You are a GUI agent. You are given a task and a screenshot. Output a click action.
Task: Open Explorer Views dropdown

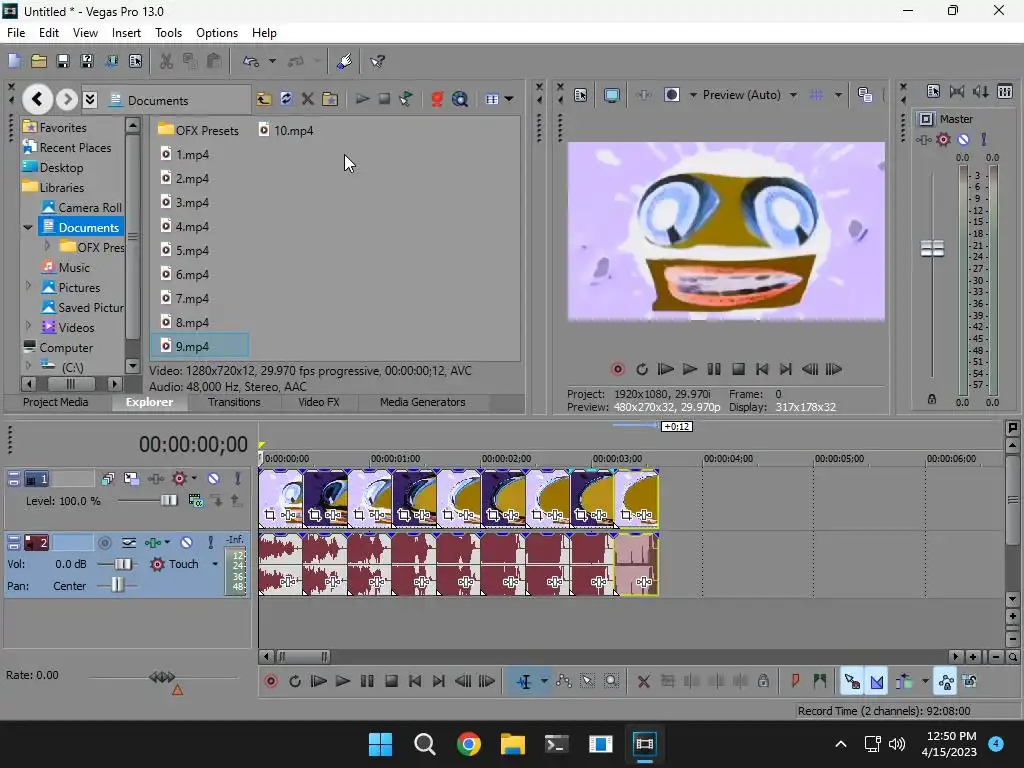(x=509, y=99)
